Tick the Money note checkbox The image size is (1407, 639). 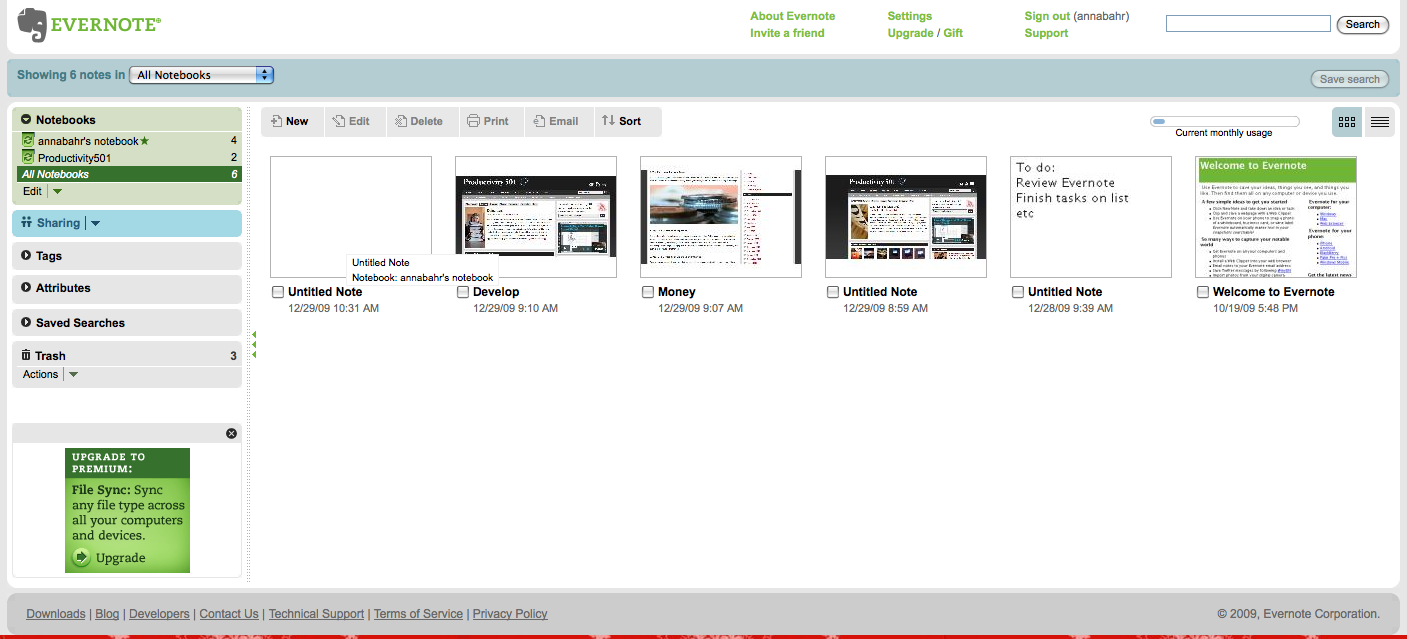[648, 292]
